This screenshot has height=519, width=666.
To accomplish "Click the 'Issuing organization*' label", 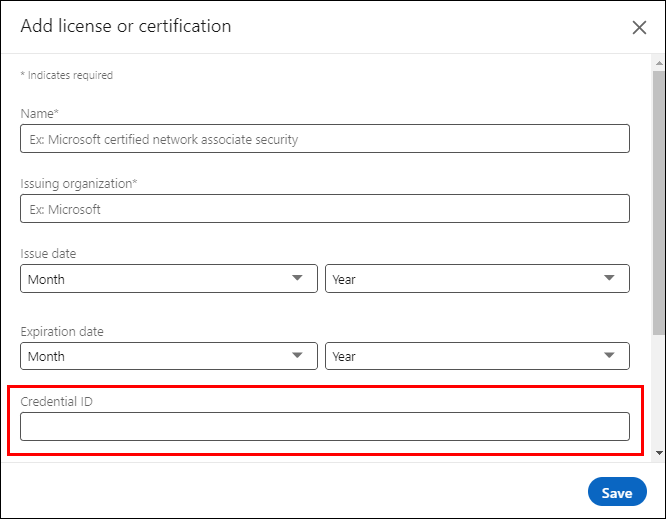I will tap(79, 184).
